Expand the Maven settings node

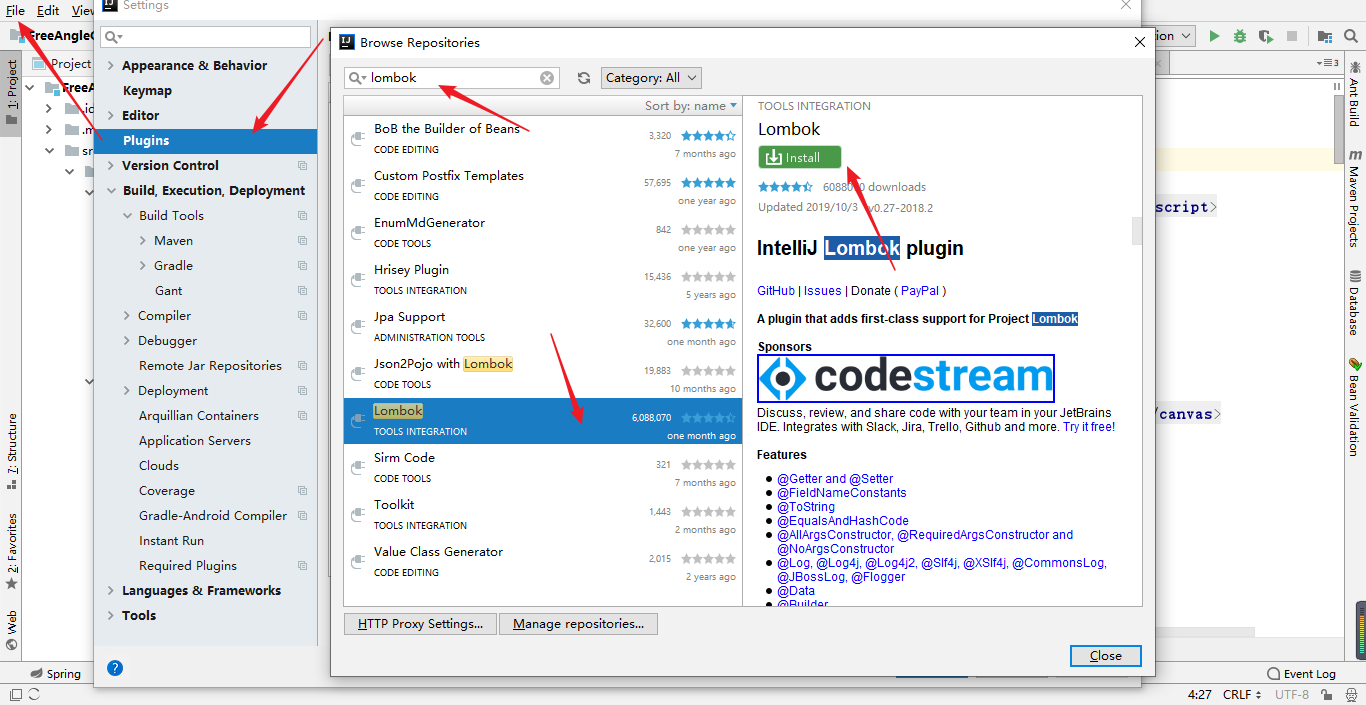point(143,241)
